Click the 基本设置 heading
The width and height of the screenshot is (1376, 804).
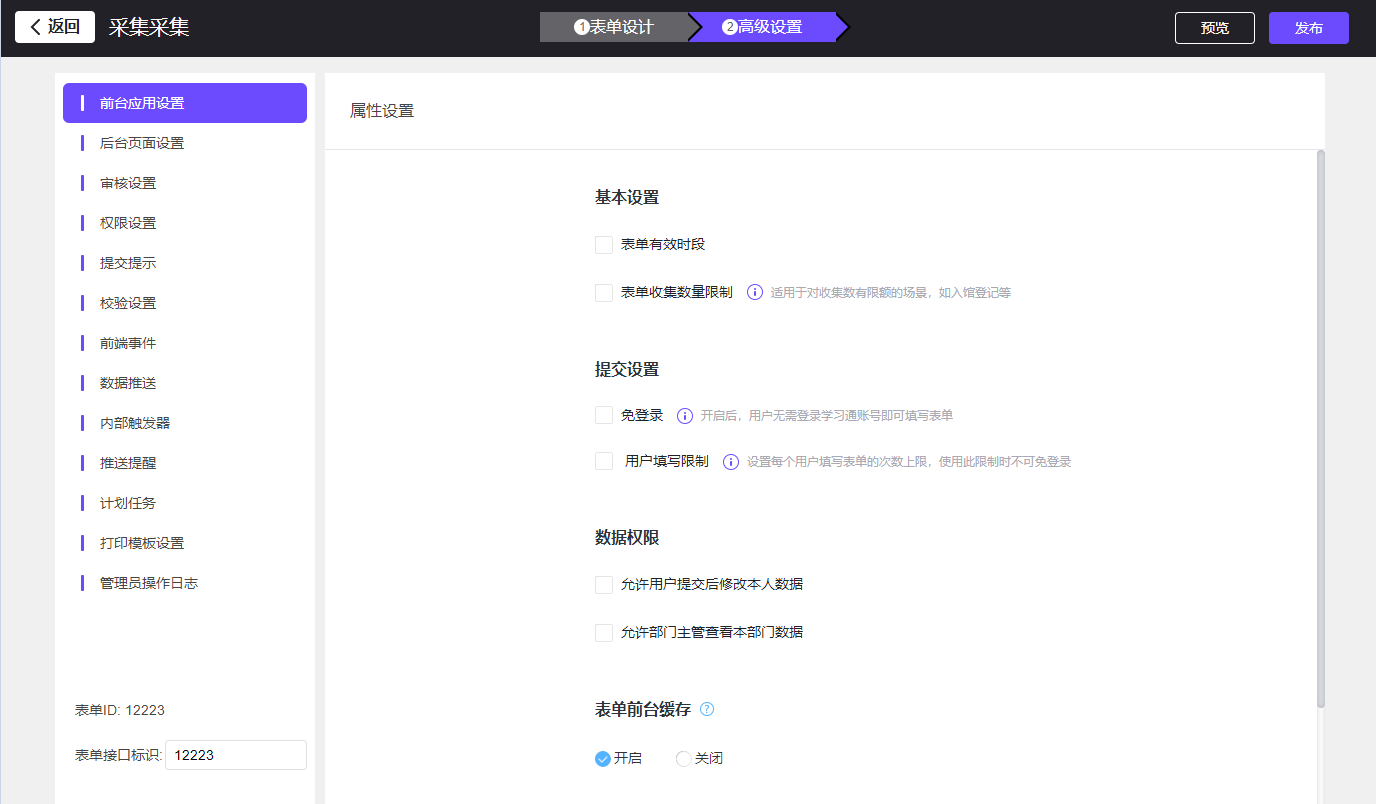pyautogui.click(x=627, y=198)
